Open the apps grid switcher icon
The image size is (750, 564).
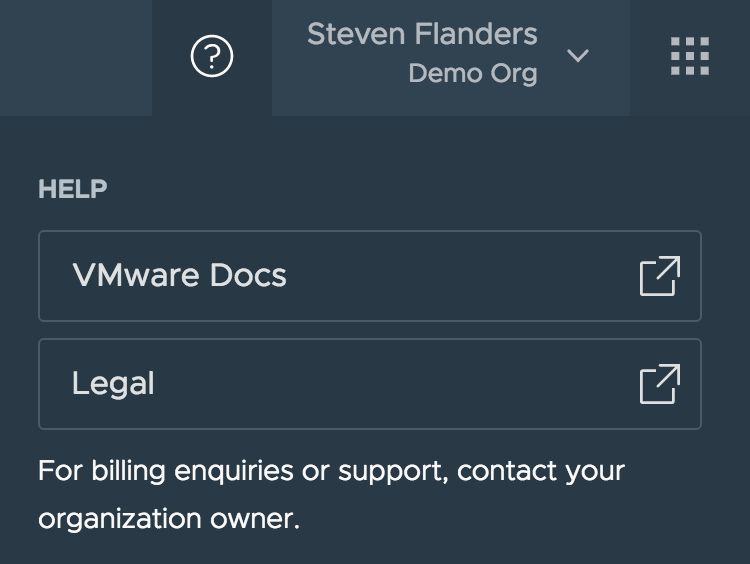pos(690,57)
